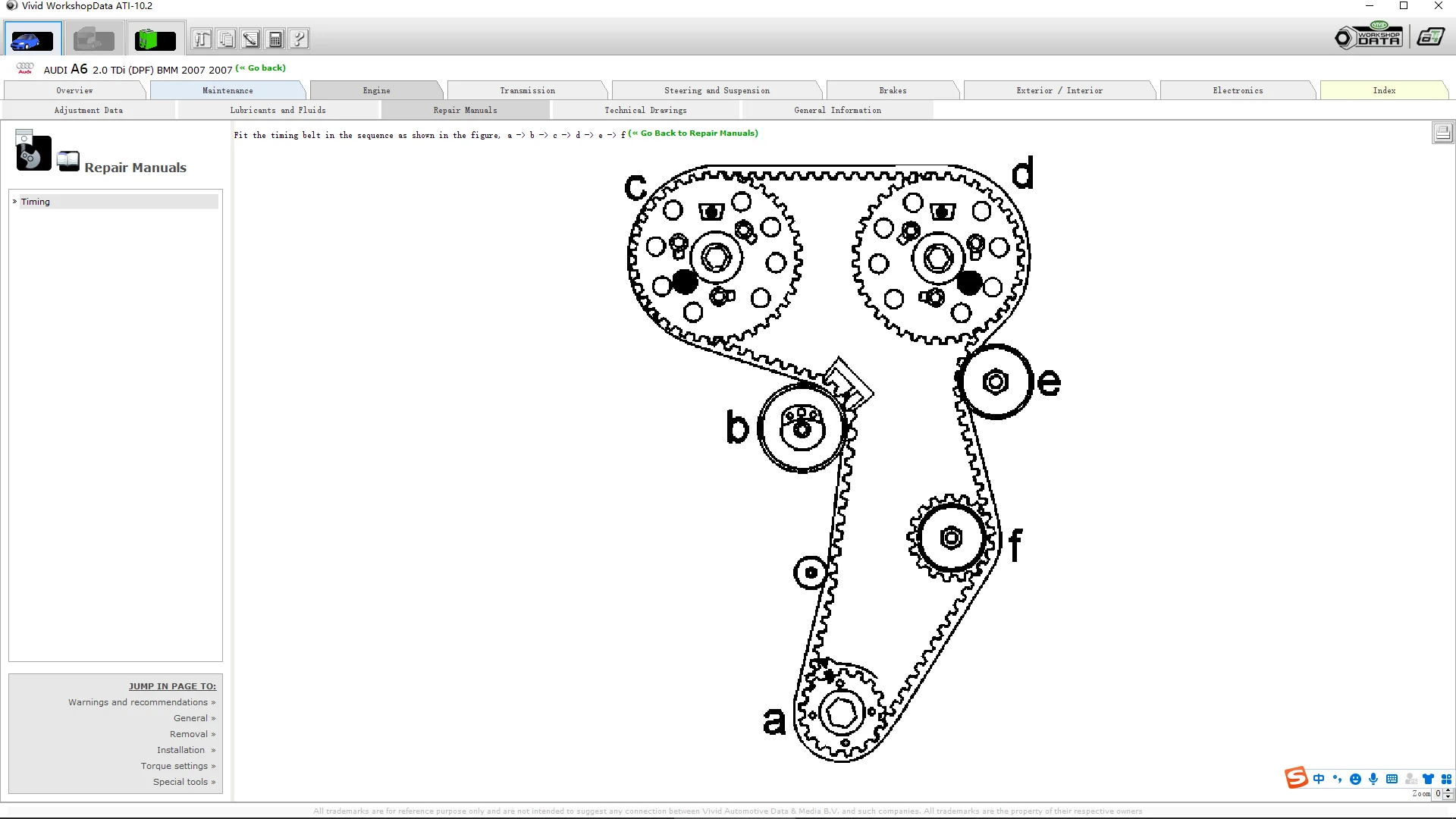Viewport: 1456px width, 819px height.
Task: Toggle Sogou punctuation mode
Action: 1337,779
